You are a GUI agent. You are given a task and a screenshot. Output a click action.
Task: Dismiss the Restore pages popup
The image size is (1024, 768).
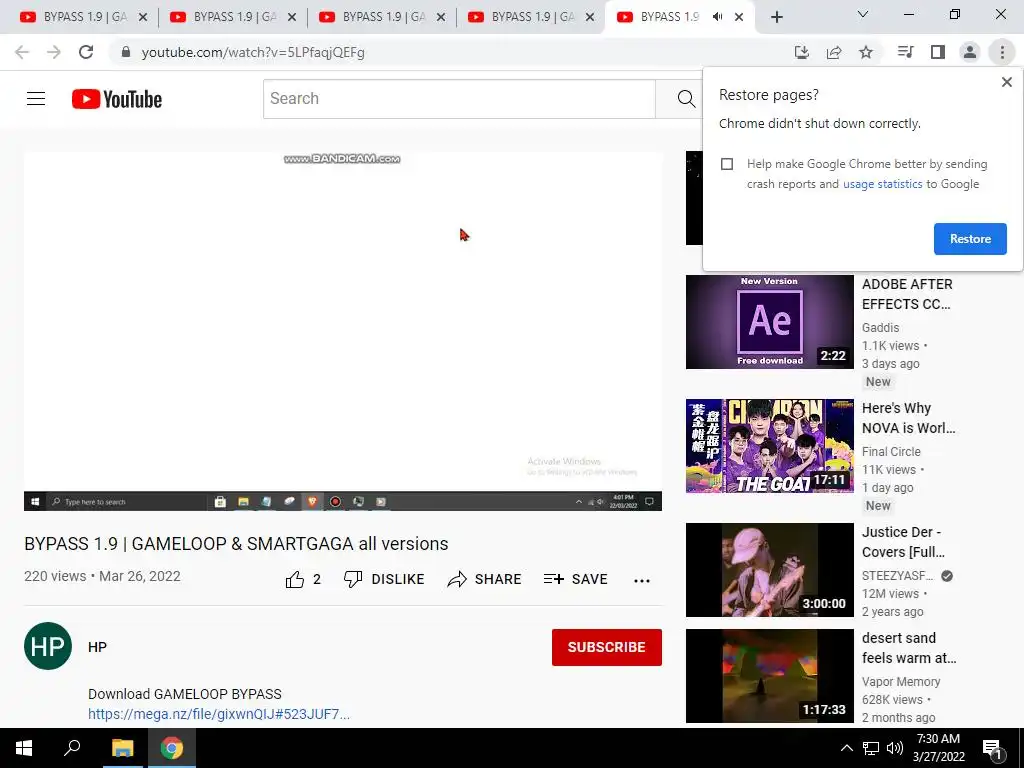[x=1006, y=82]
